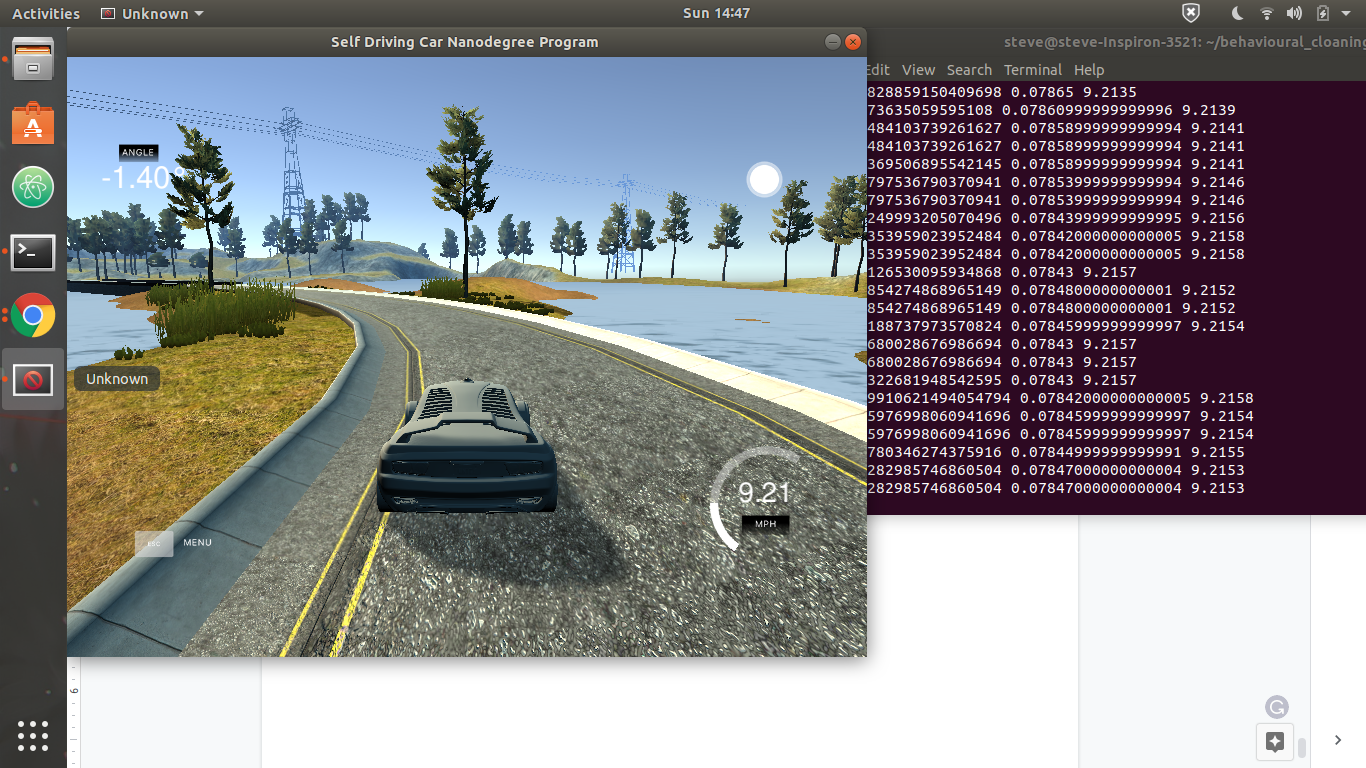Switch to the Terminal dock icon
Viewport: 1366px width, 768px height.
pyautogui.click(x=33, y=252)
